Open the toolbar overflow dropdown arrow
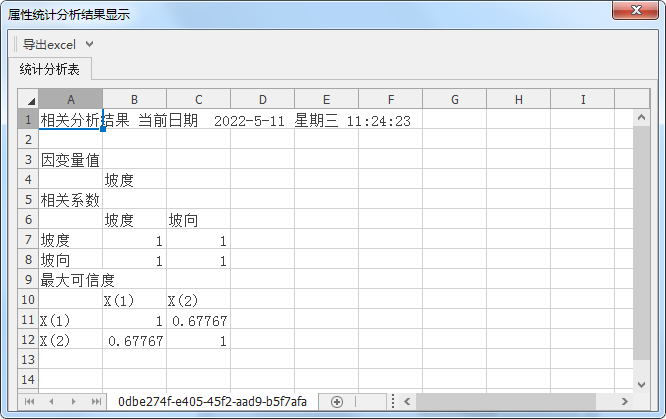666x419 pixels. click(90, 44)
